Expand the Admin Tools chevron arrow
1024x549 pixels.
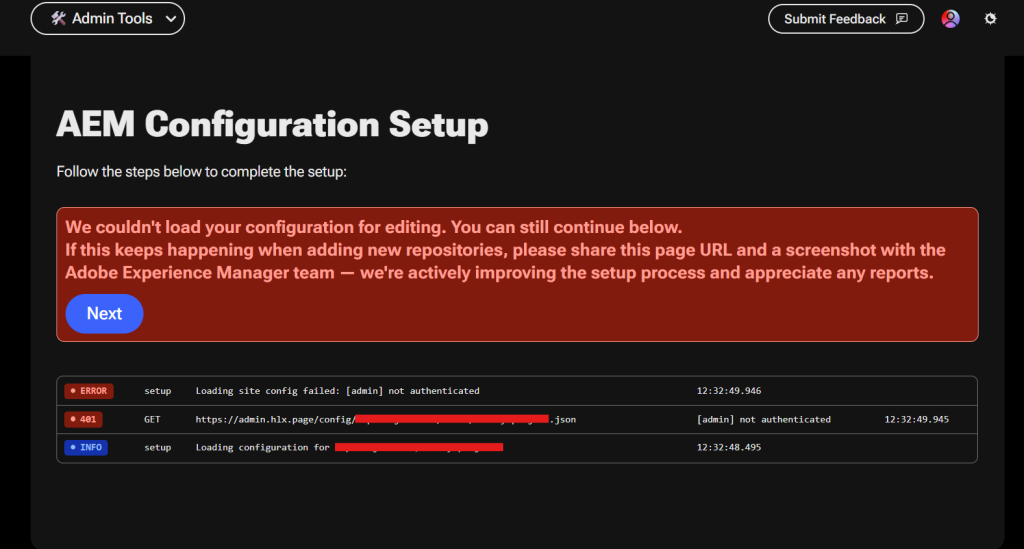tap(170, 19)
